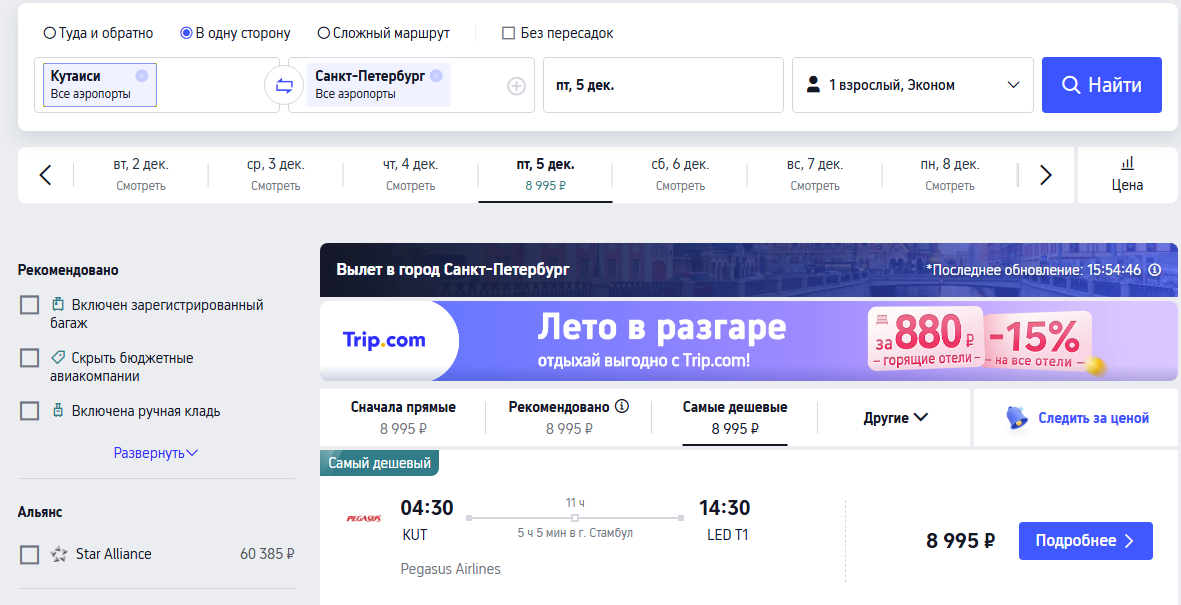Select В одну сторону trip type

[x=235, y=33]
